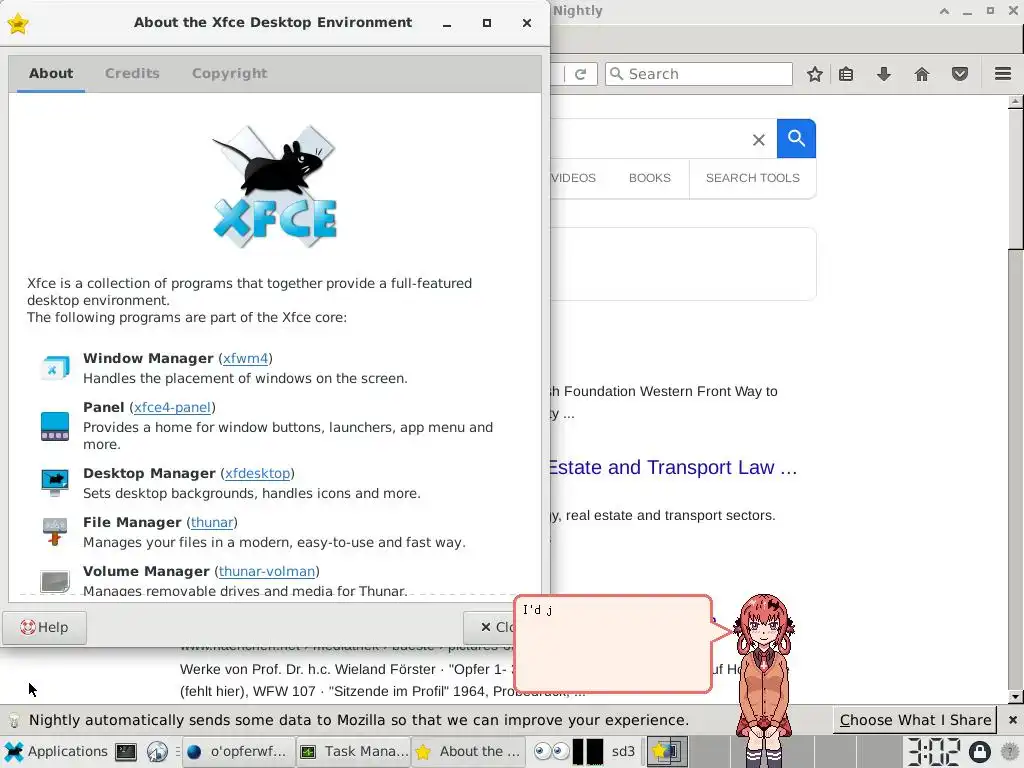
Task: Open the xfce4-panel link
Action: 172,407
